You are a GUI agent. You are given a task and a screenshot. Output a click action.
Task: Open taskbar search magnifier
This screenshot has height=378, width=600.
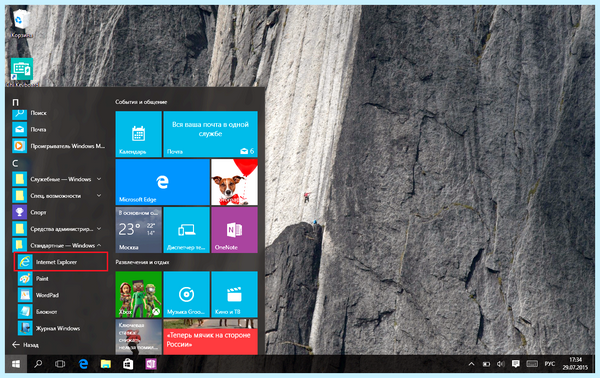click(x=38, y=364)
